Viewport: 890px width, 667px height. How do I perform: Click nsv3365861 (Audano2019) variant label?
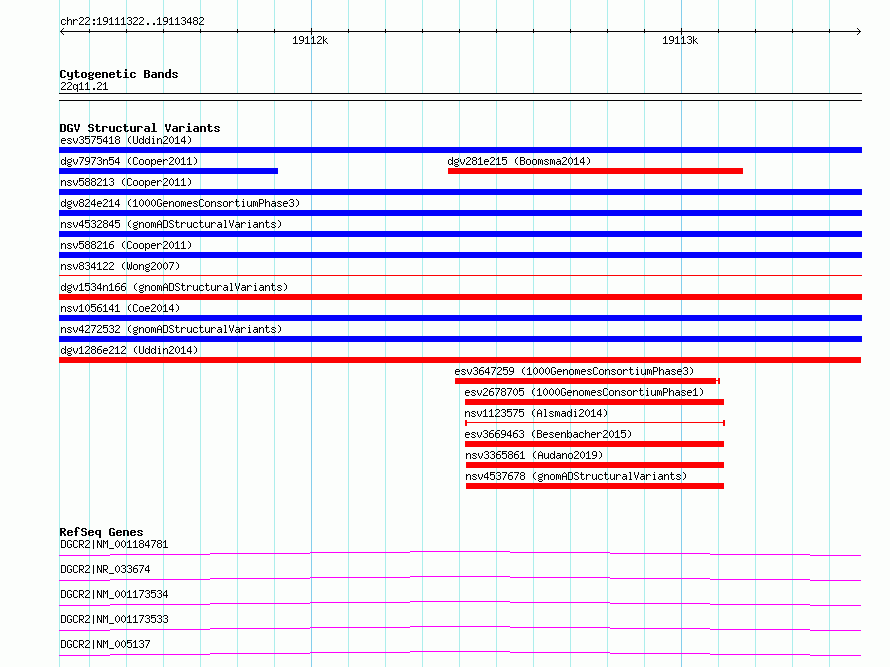(534, 455)
